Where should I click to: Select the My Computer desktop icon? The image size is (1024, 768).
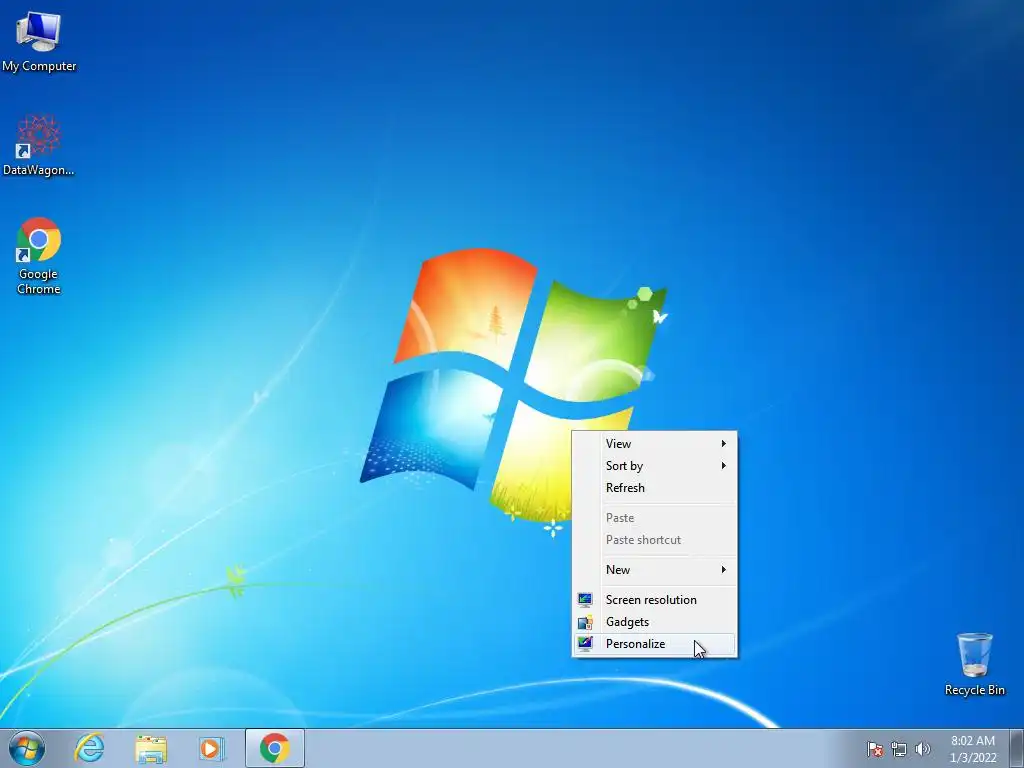click(39, 40)
